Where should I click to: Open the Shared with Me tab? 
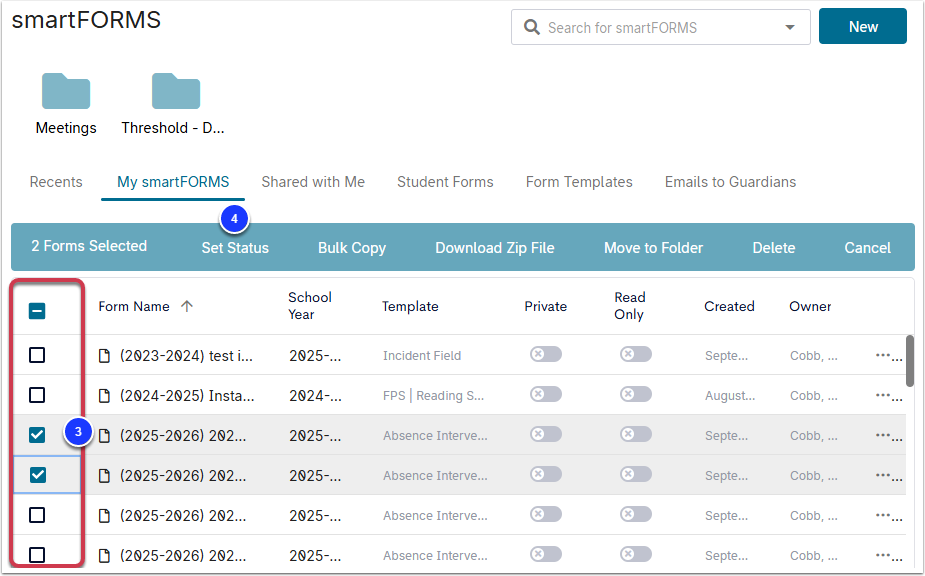coord(313,182)
